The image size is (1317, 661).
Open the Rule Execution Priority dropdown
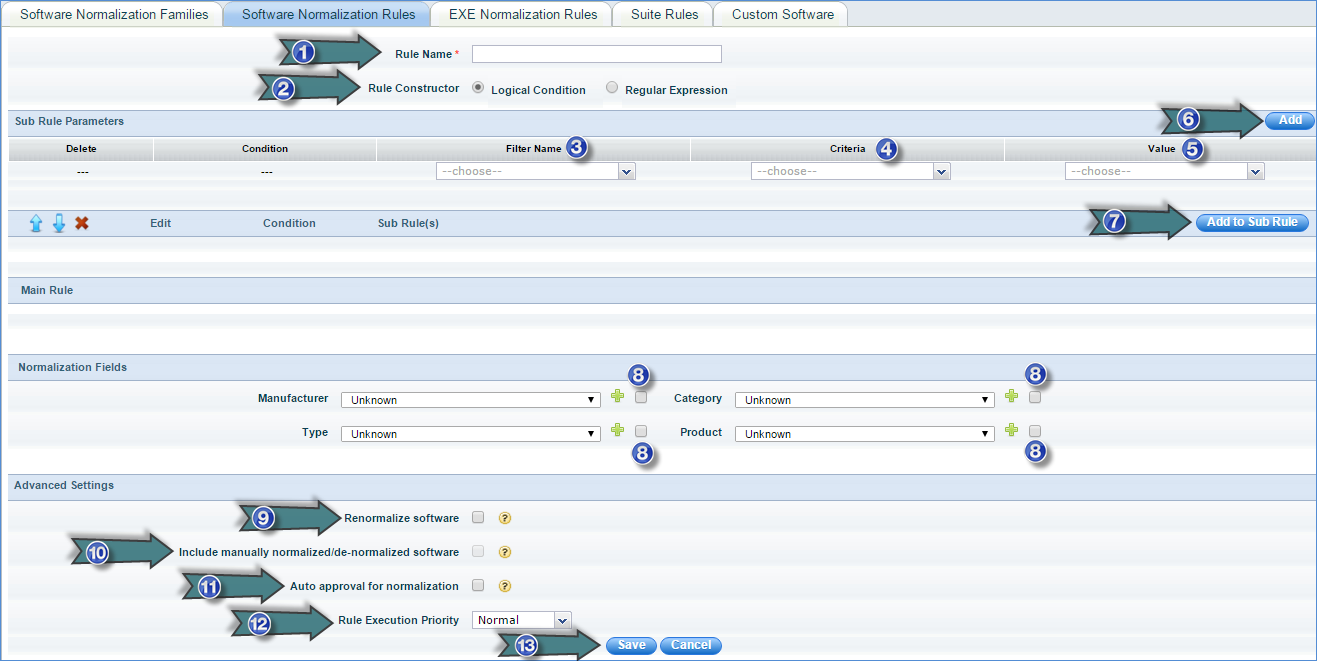click(x=521, y=620)
